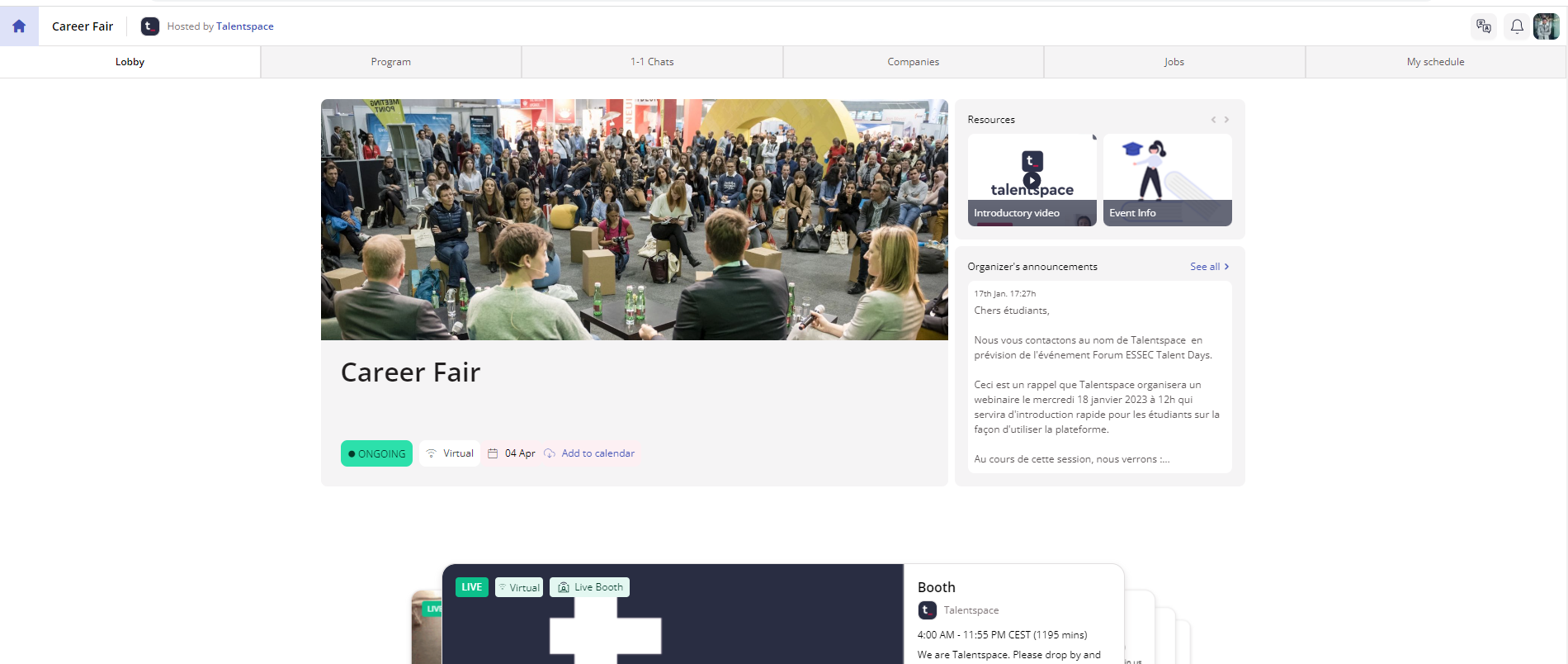This screenshot has width=1568, height=664.
Task: Open the Event Info resource
Action: click(1167, 180)
